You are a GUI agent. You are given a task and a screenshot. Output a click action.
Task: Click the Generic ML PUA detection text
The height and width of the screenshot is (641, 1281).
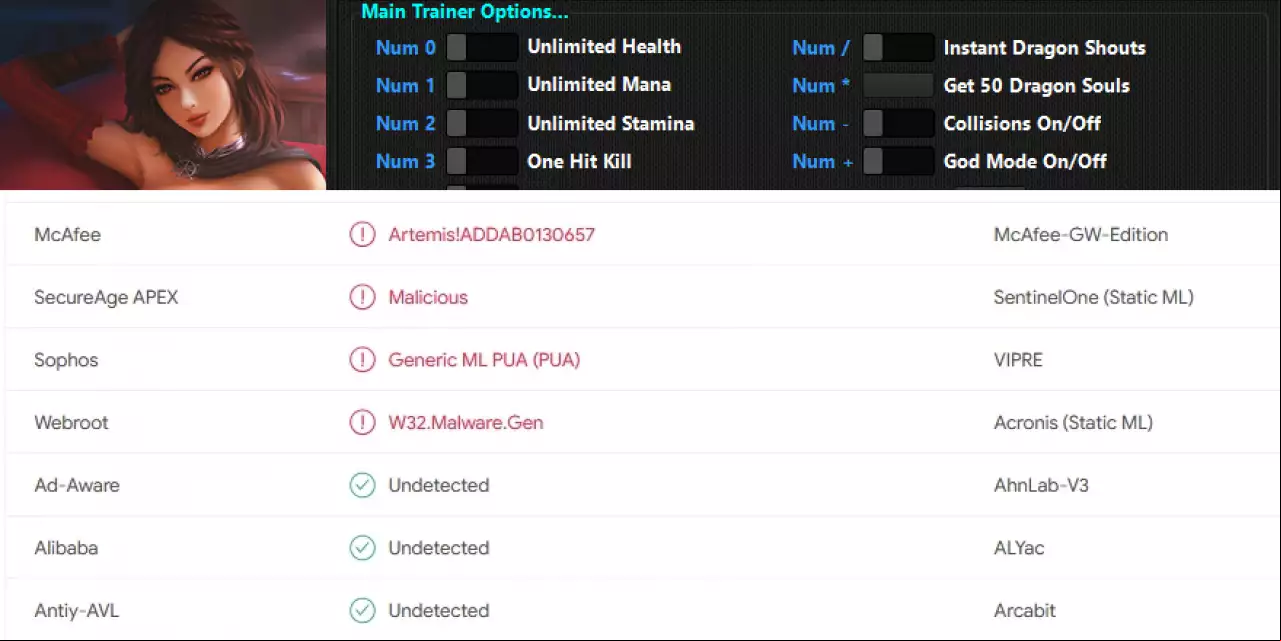pos(484,360)
